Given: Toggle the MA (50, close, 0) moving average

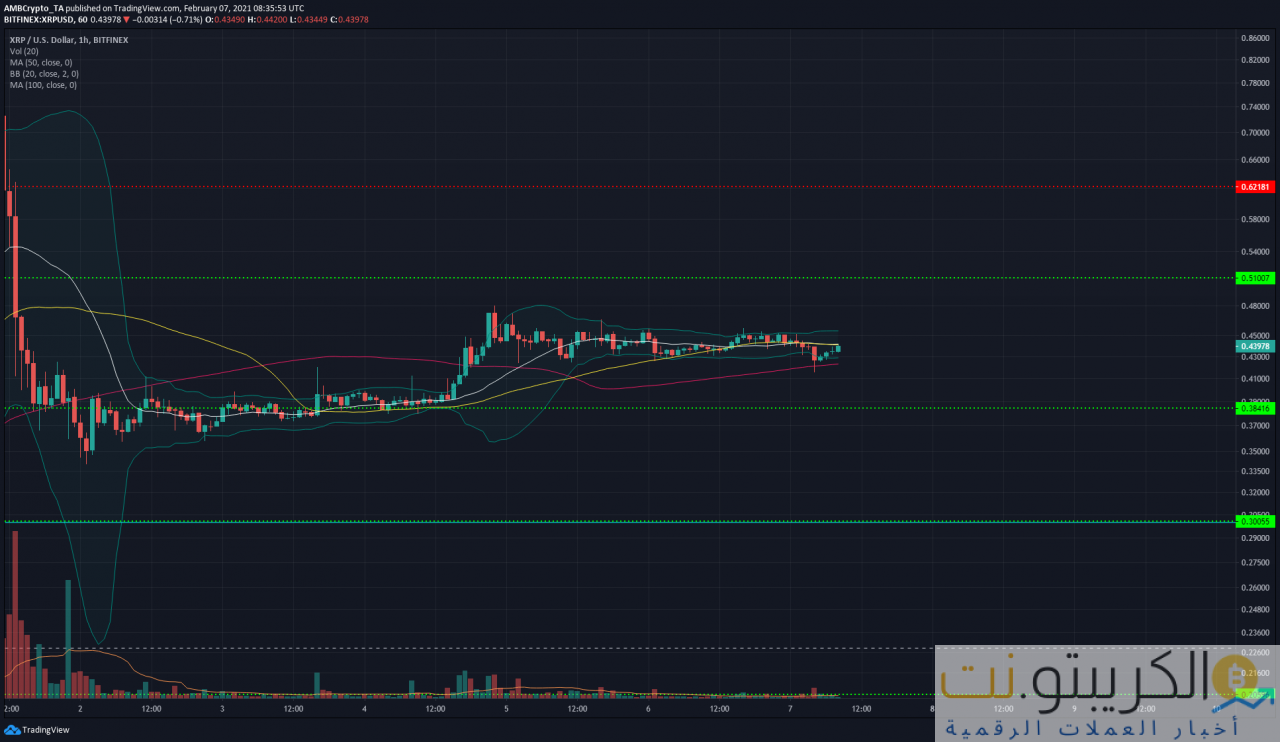Looking at the screenshot, I should click(40, 62).
